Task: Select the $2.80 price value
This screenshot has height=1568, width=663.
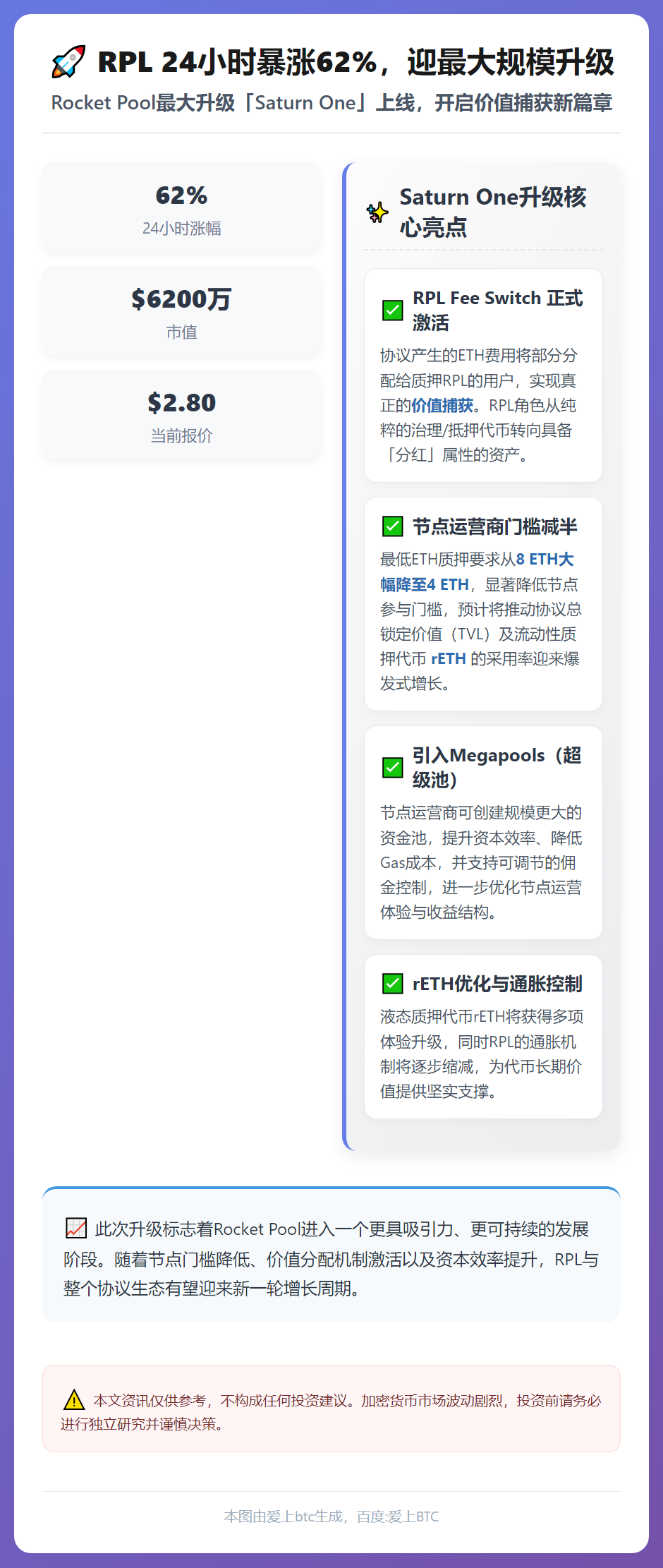Action: tap(181, 403)
